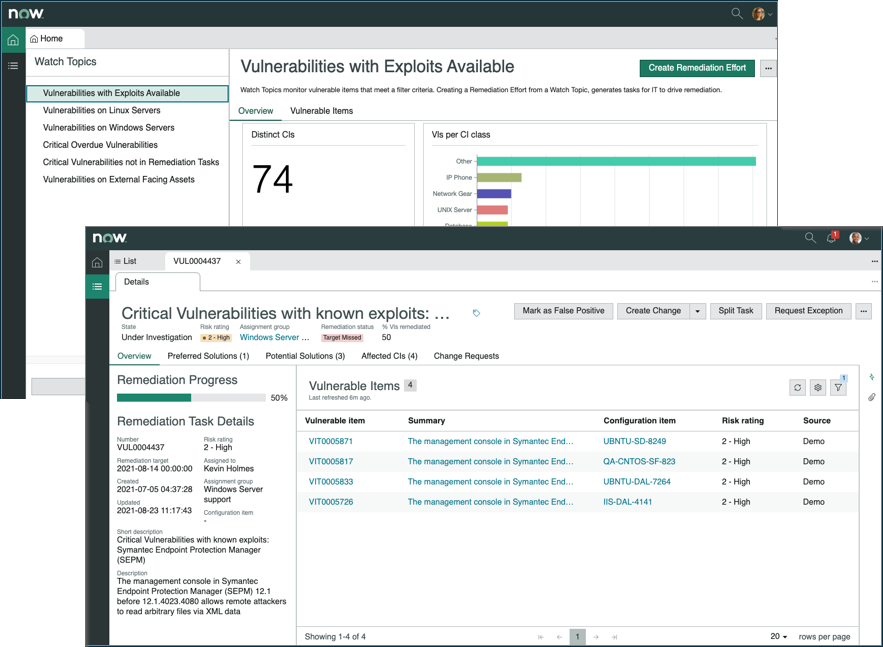Open the more actions button beside Request Exception
This screenshot has width=883, height=647.
[863, 311]
